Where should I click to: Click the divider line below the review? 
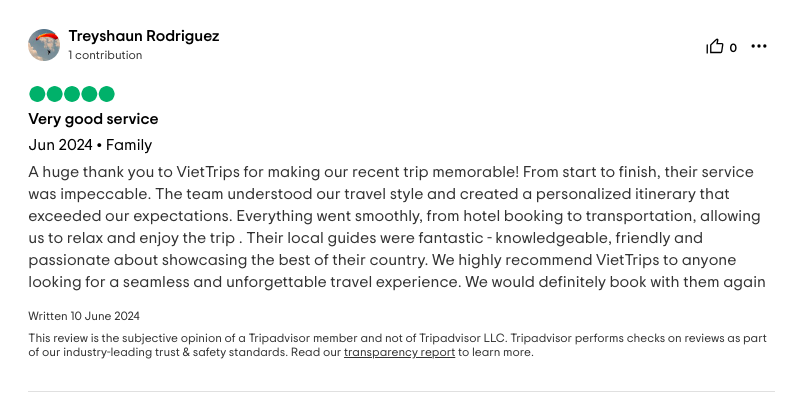click(x=401, y=391)
